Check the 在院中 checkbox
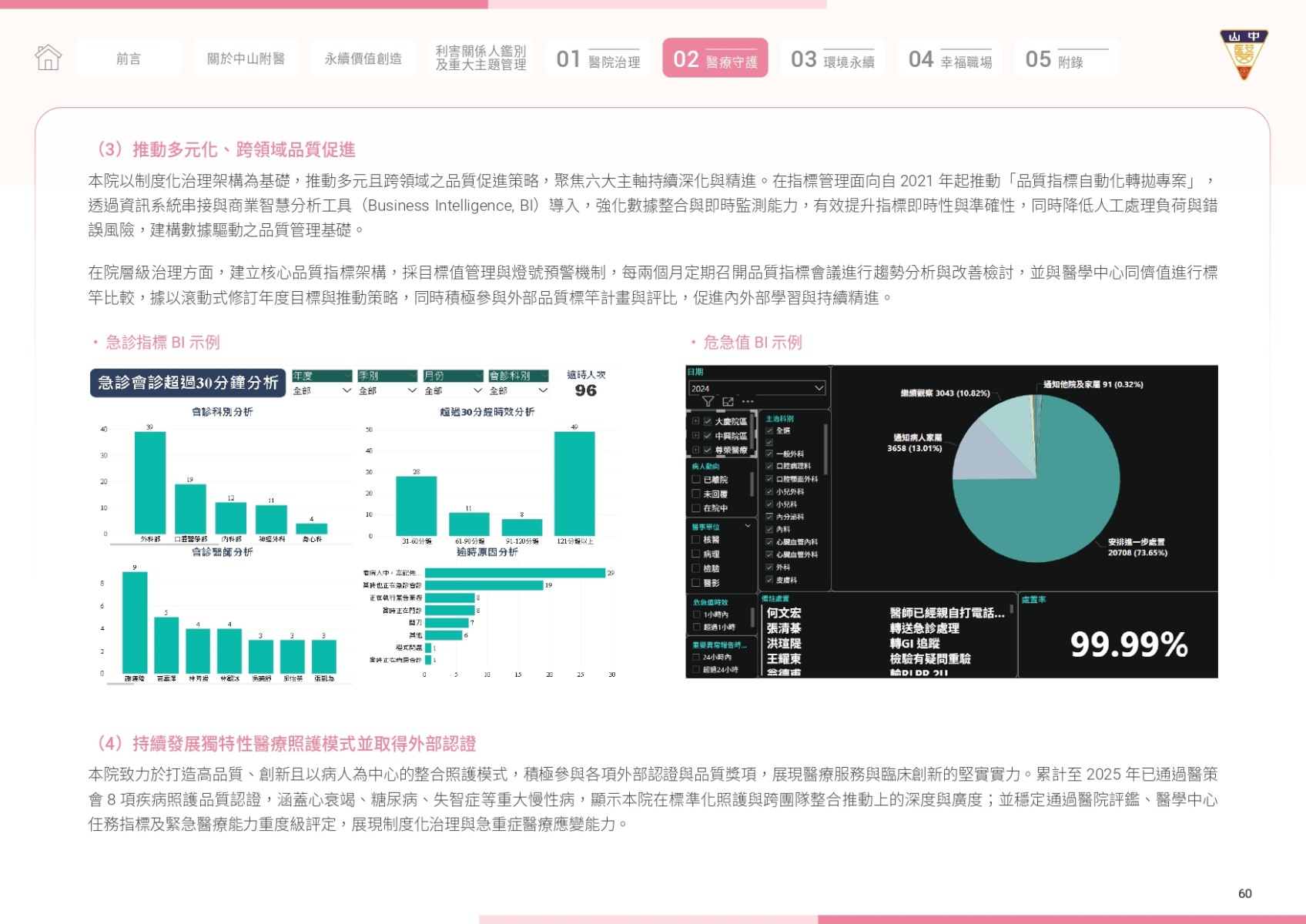The width and height of the screenshot is (1306, 924). click(696, 508)
